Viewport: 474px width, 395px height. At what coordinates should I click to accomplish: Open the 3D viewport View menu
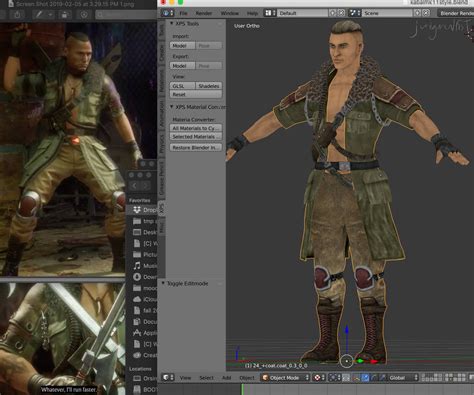pos(185,378)
